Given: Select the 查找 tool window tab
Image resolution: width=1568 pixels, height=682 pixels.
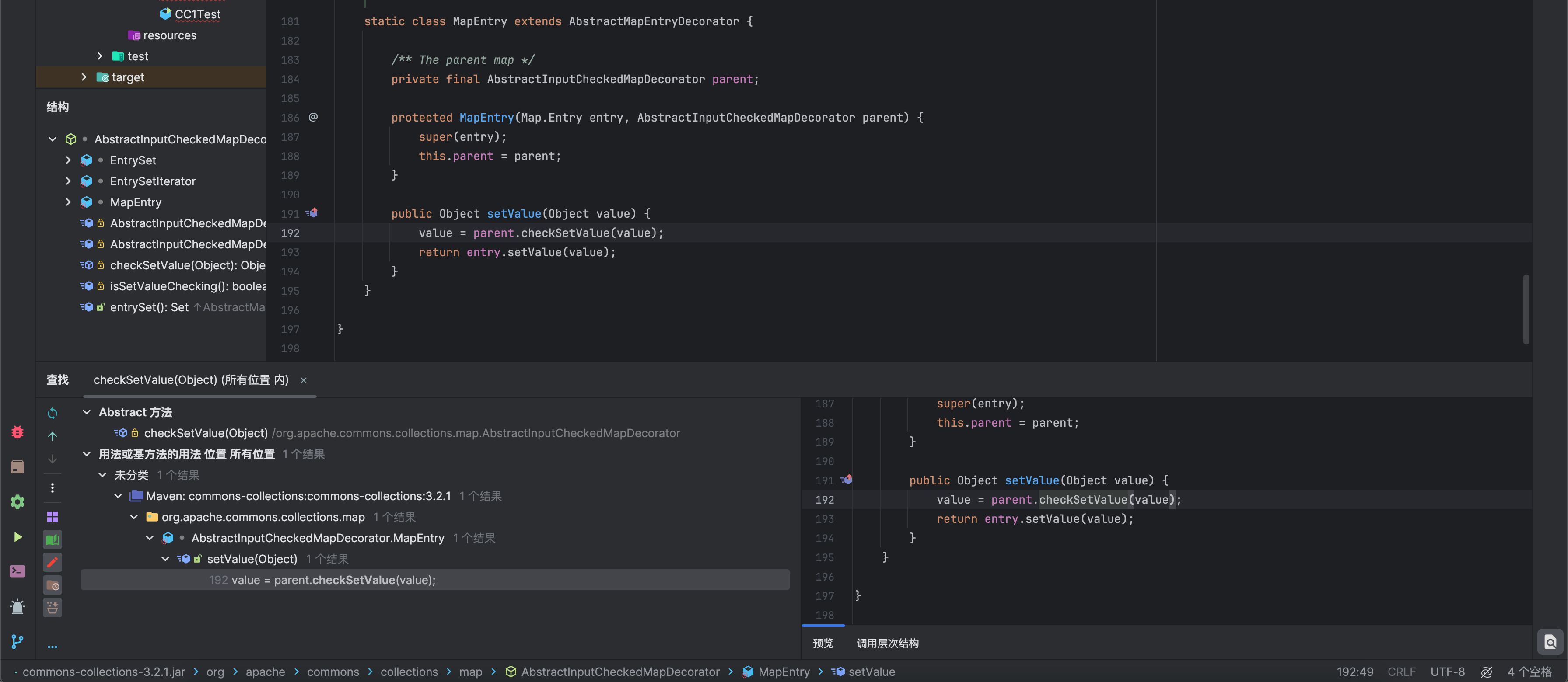Looking at the screenshot, I should (x=57, y=379).
